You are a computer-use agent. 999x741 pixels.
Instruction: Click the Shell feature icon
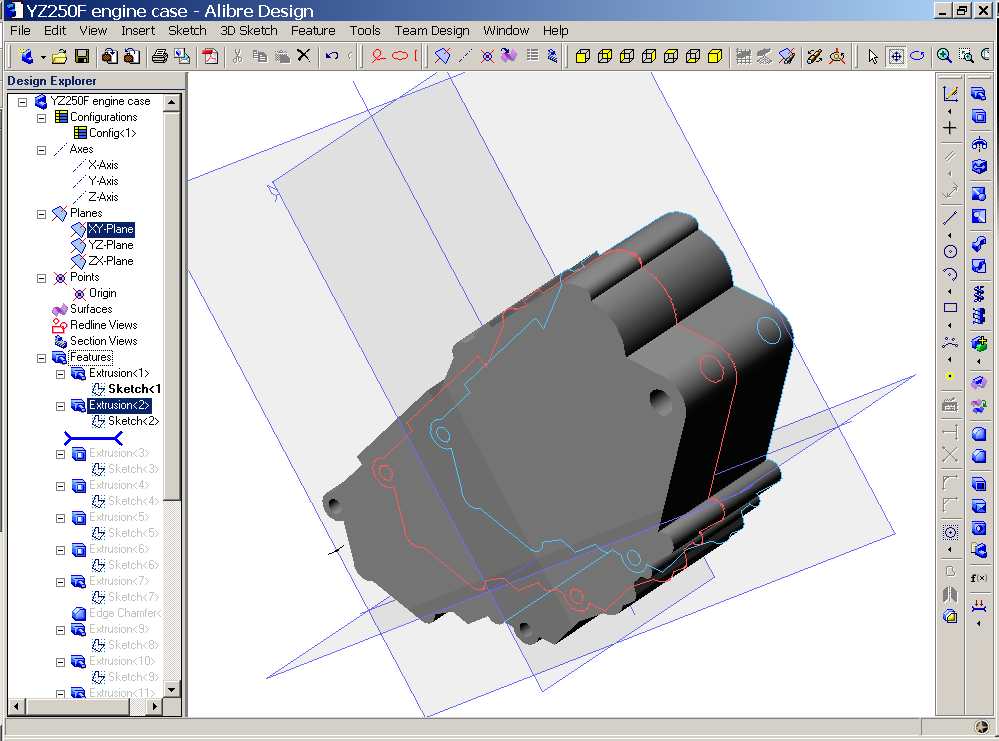[x=979, y=484]
